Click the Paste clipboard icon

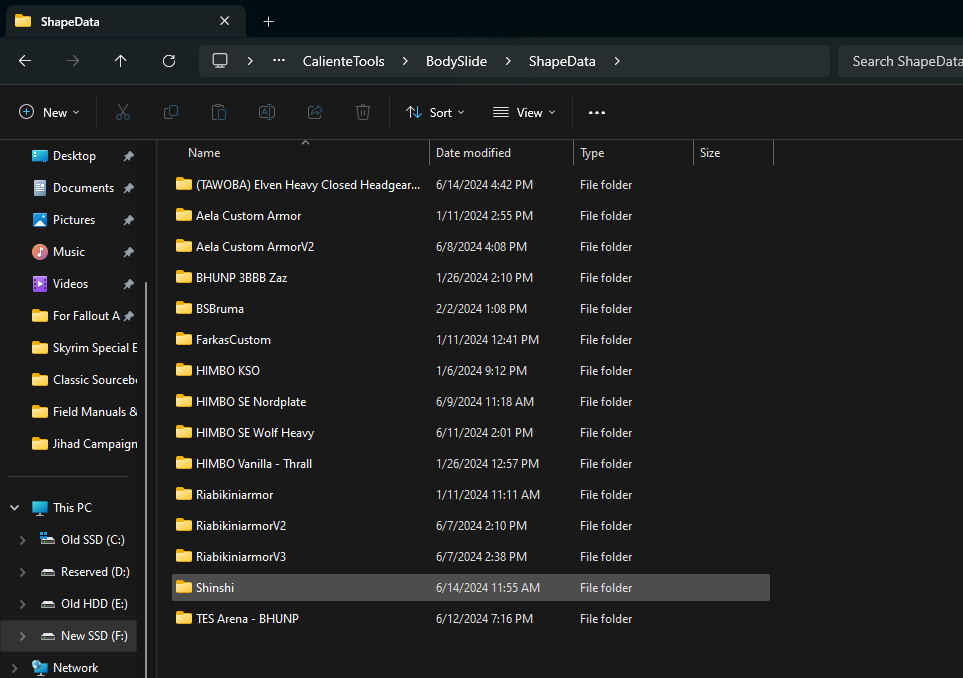tap(219, 112)
